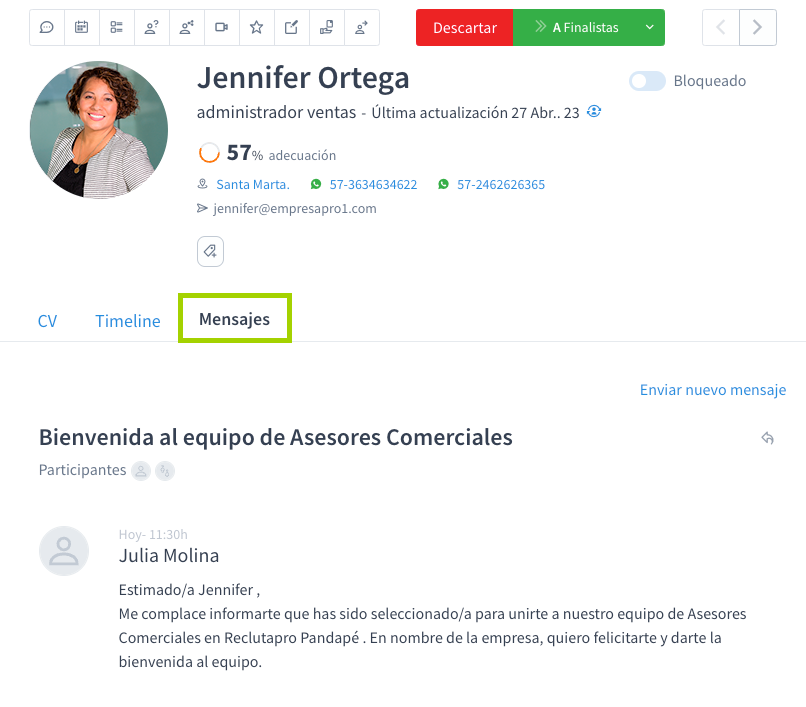Switch to the CV tab
Image resolution: width=806 pixels, height=707 pixels.
tap(47, 321)
